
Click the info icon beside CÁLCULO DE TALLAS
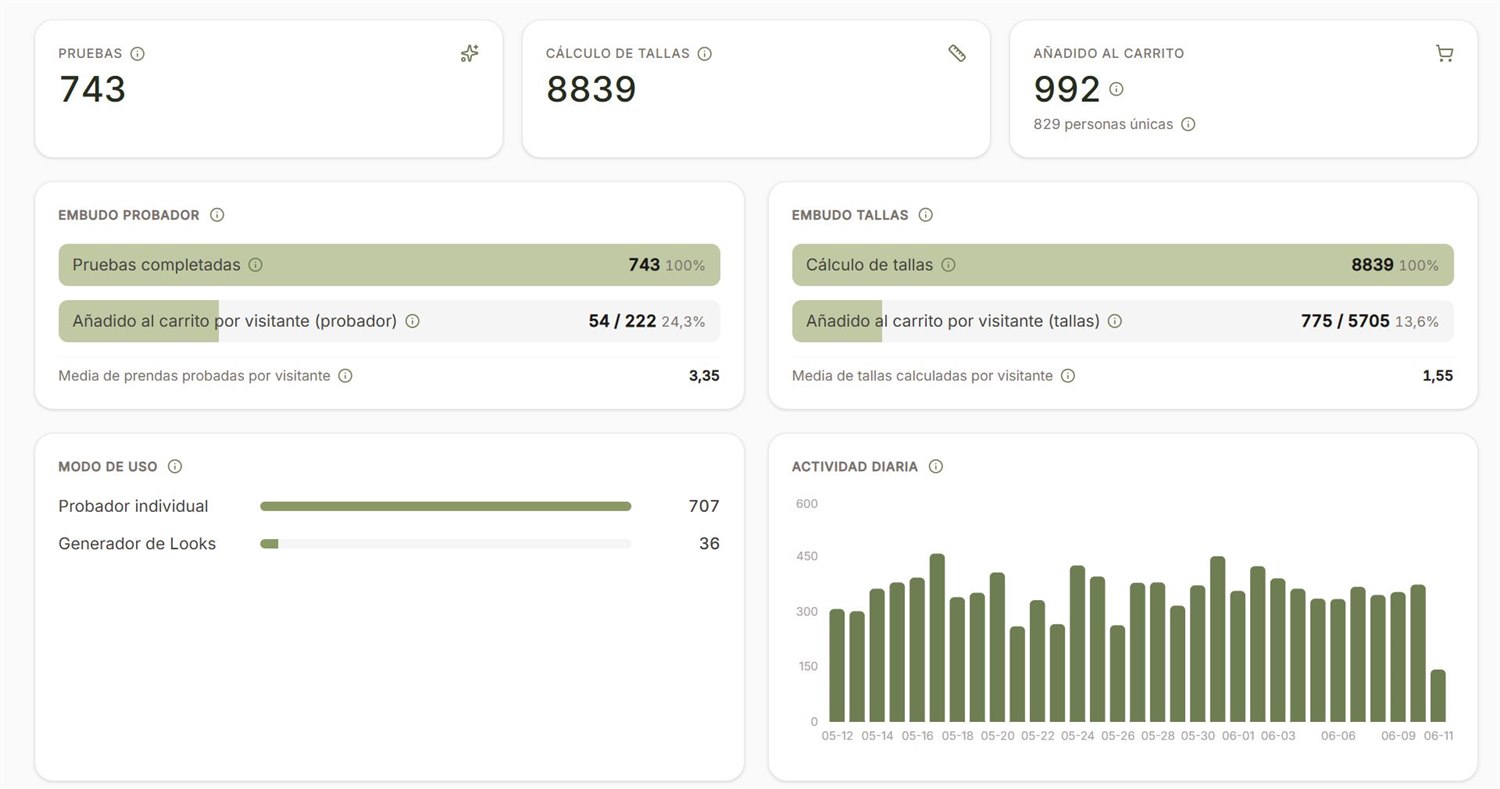click(x=704, y=54)
